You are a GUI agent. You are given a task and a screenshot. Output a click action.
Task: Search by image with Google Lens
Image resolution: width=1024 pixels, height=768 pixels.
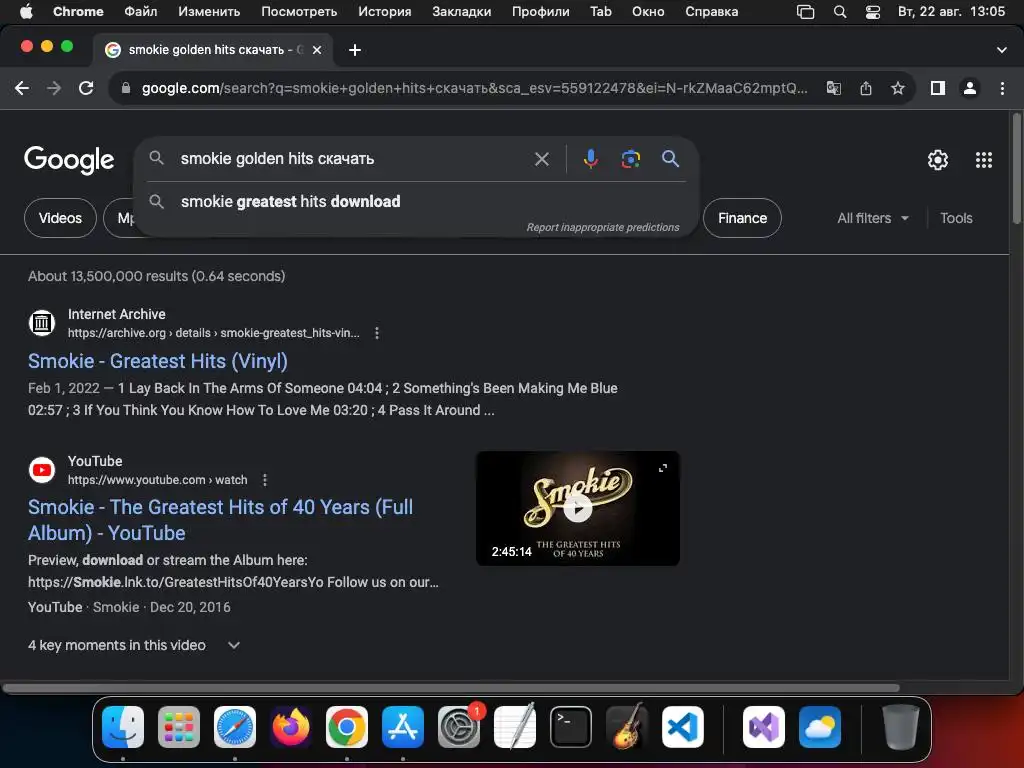point(630,159)
